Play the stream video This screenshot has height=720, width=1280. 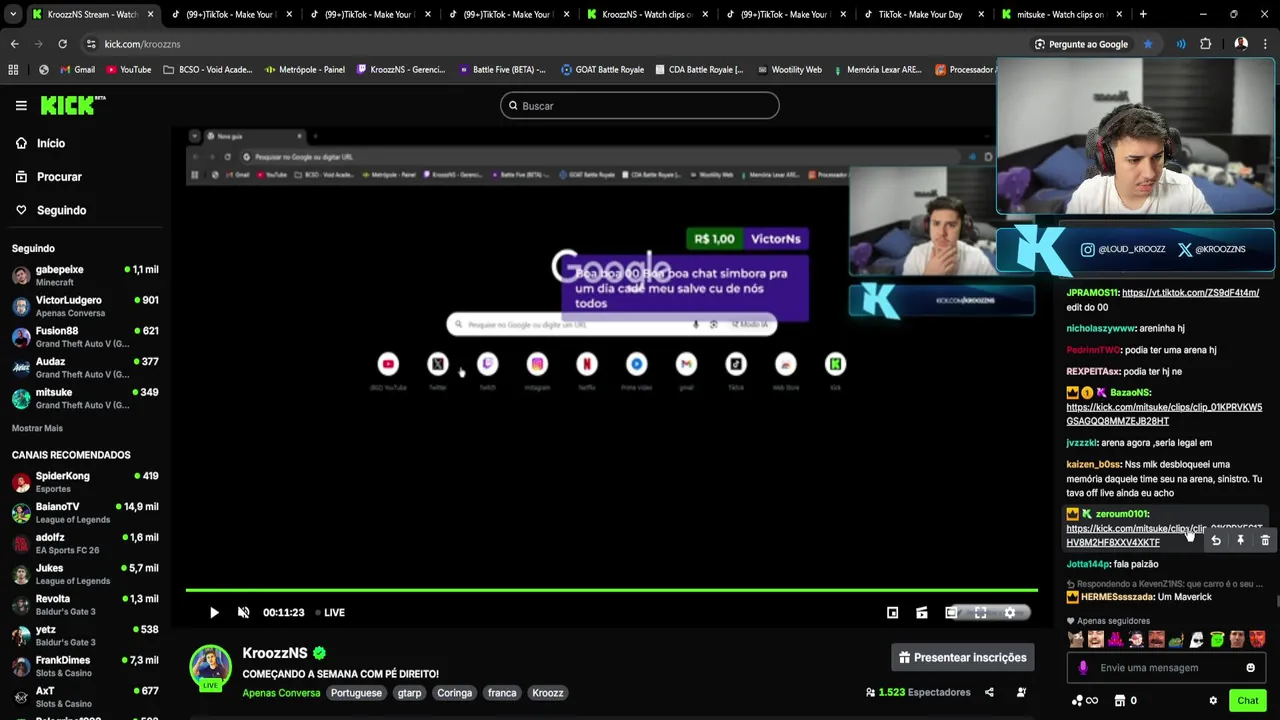click(x=214, y=613)
